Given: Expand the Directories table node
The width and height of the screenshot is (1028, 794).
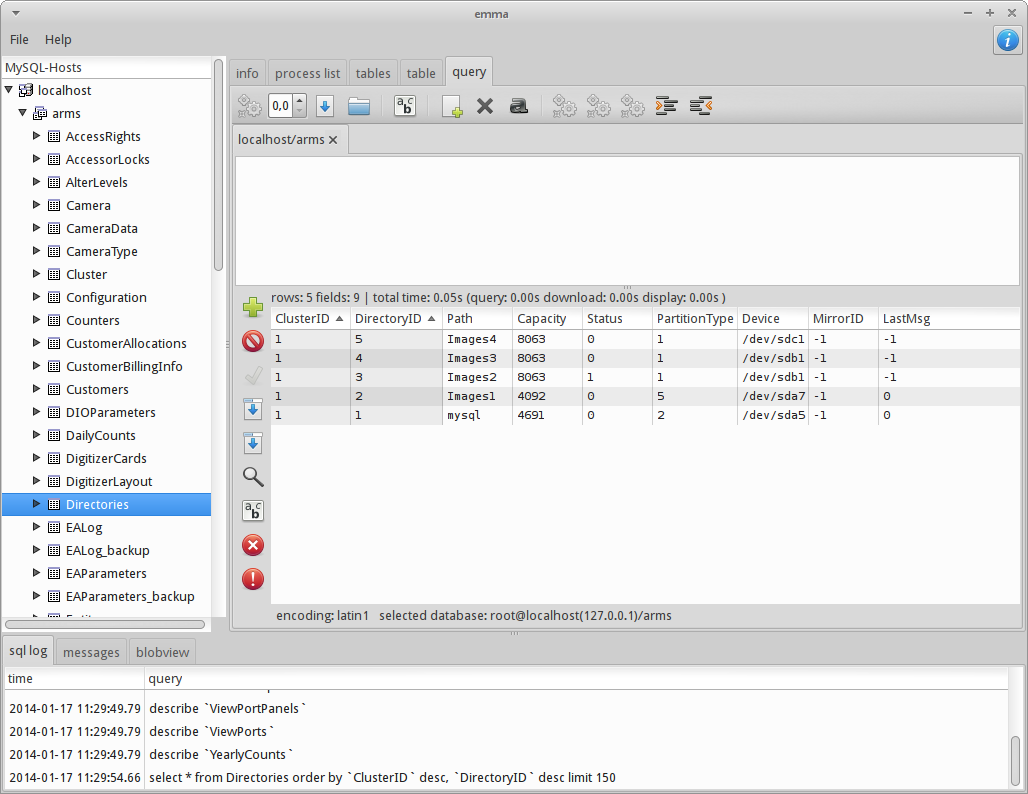Looking at the screenshot, I should (36, 504).
